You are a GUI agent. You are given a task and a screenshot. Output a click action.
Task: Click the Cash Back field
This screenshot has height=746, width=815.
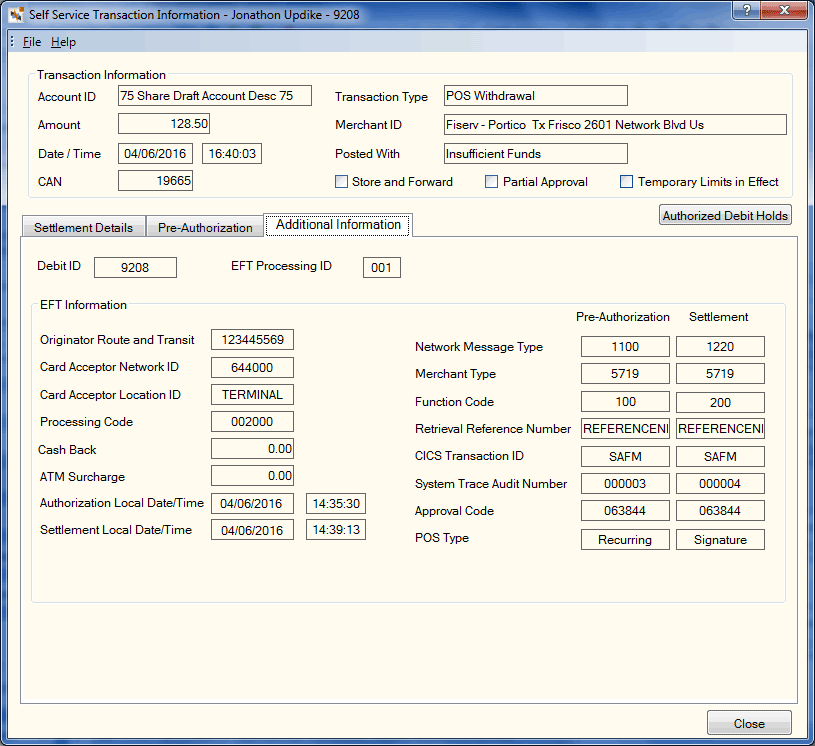coord(252,449)
